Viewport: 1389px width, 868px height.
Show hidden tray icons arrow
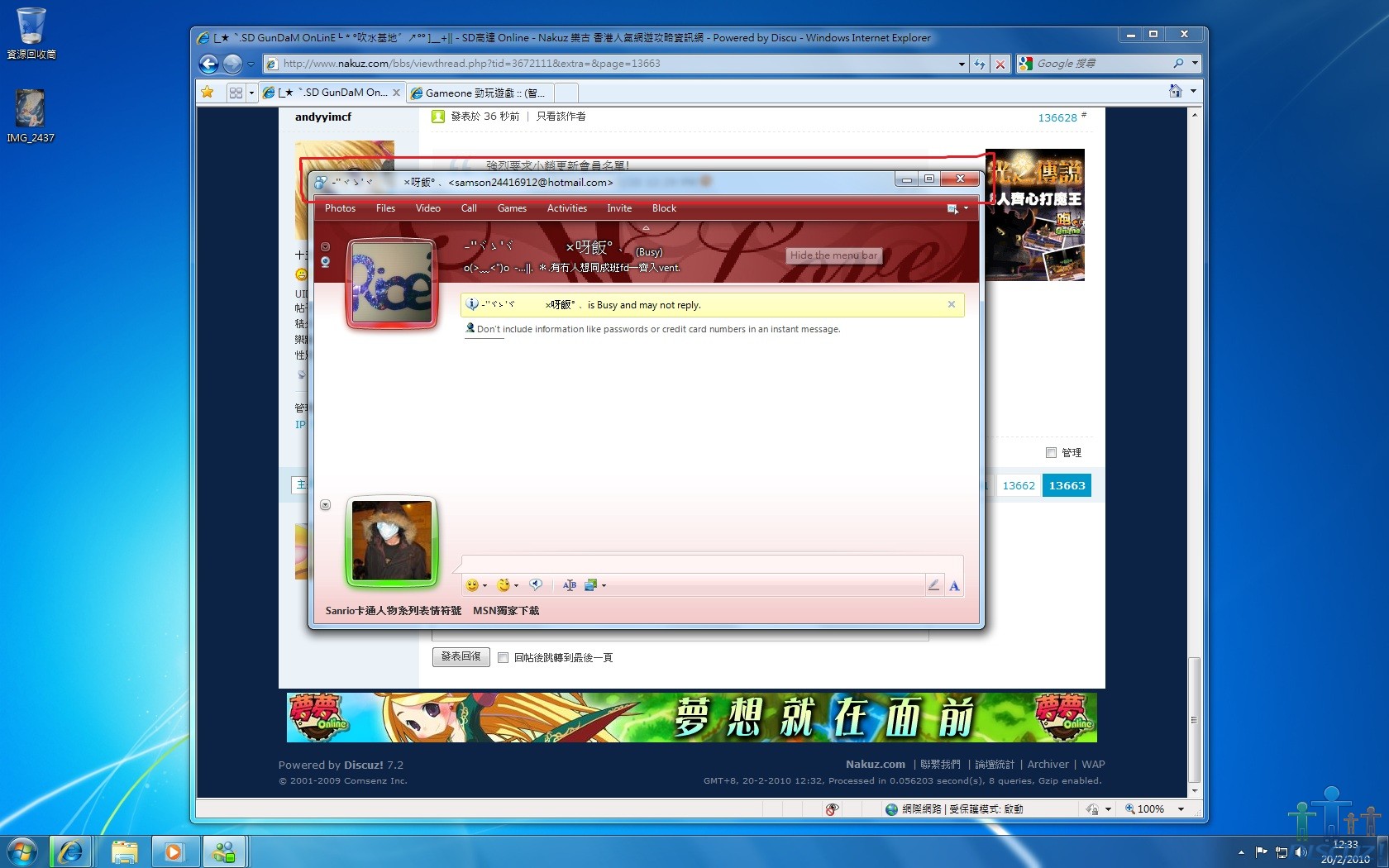click(x=1241, y=852)
